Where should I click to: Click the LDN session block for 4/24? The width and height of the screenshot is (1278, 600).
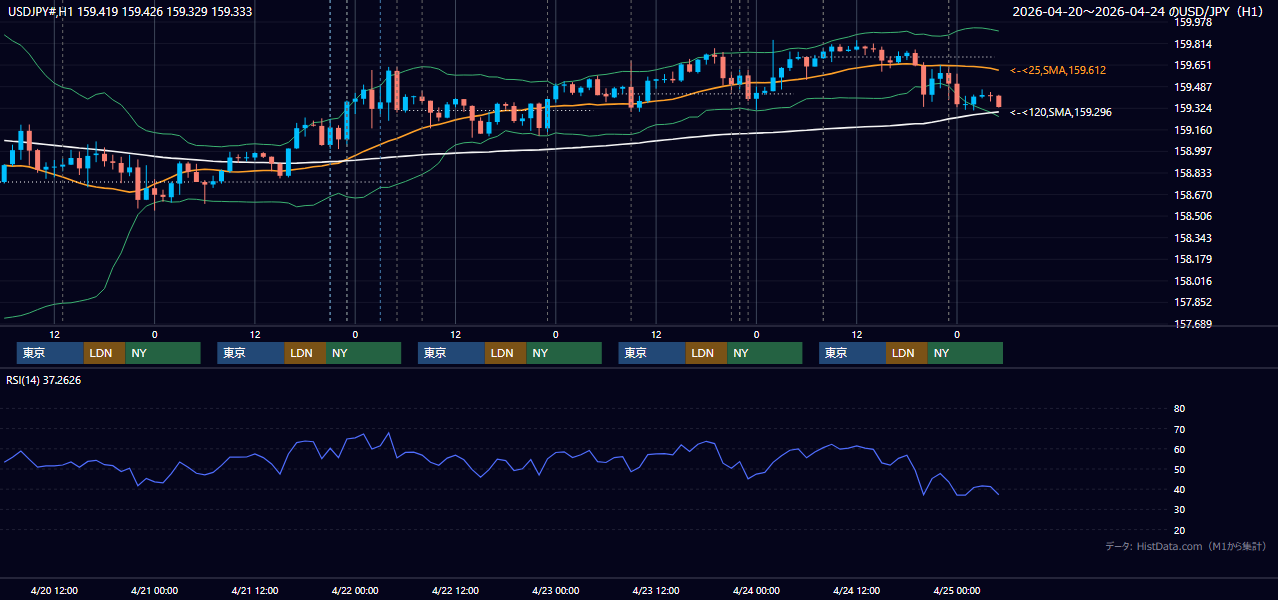(x=906, y=353)
